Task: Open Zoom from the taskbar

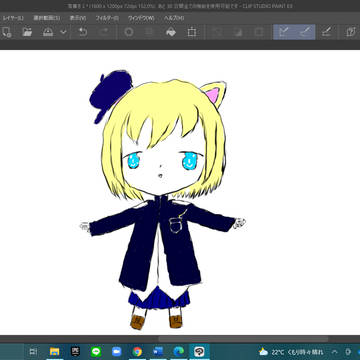Action: 117,352
